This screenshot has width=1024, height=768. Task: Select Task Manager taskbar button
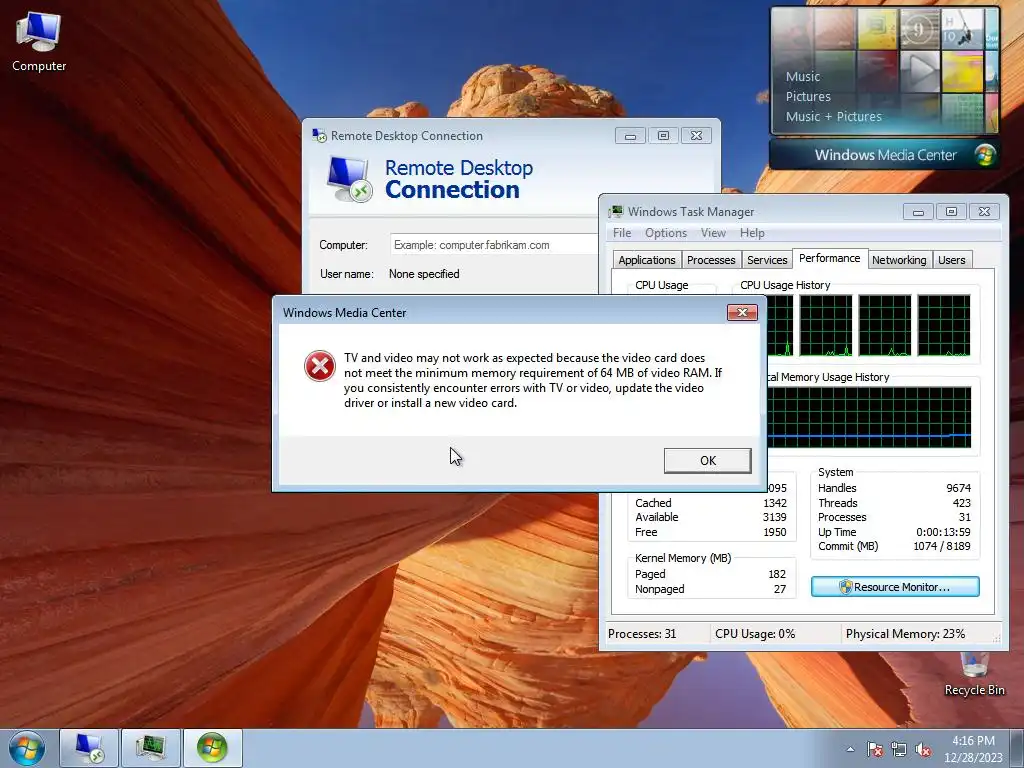tap(150, 748)
